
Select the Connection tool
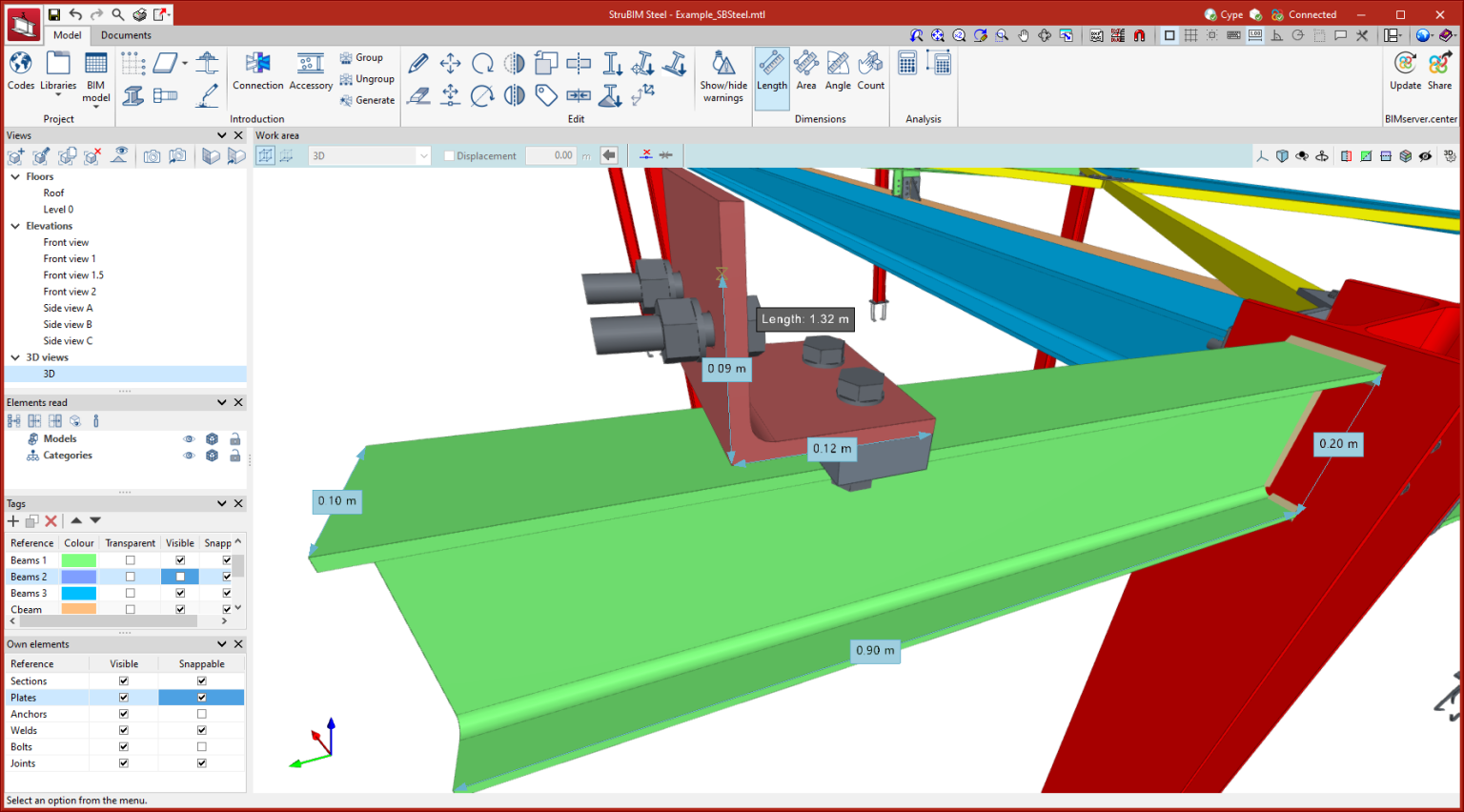pyautogui.click(x=258, y=71)
